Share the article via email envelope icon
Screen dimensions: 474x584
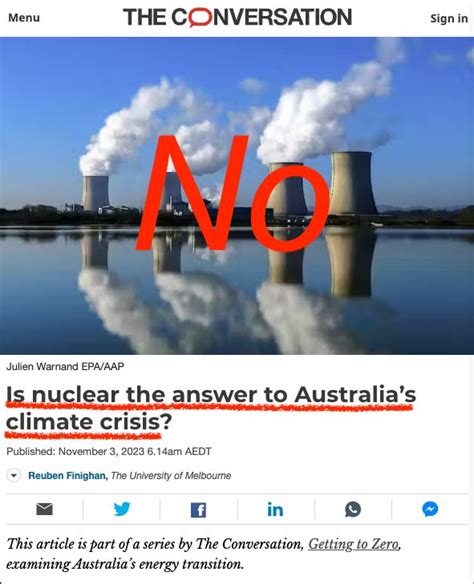pos(44,509)
